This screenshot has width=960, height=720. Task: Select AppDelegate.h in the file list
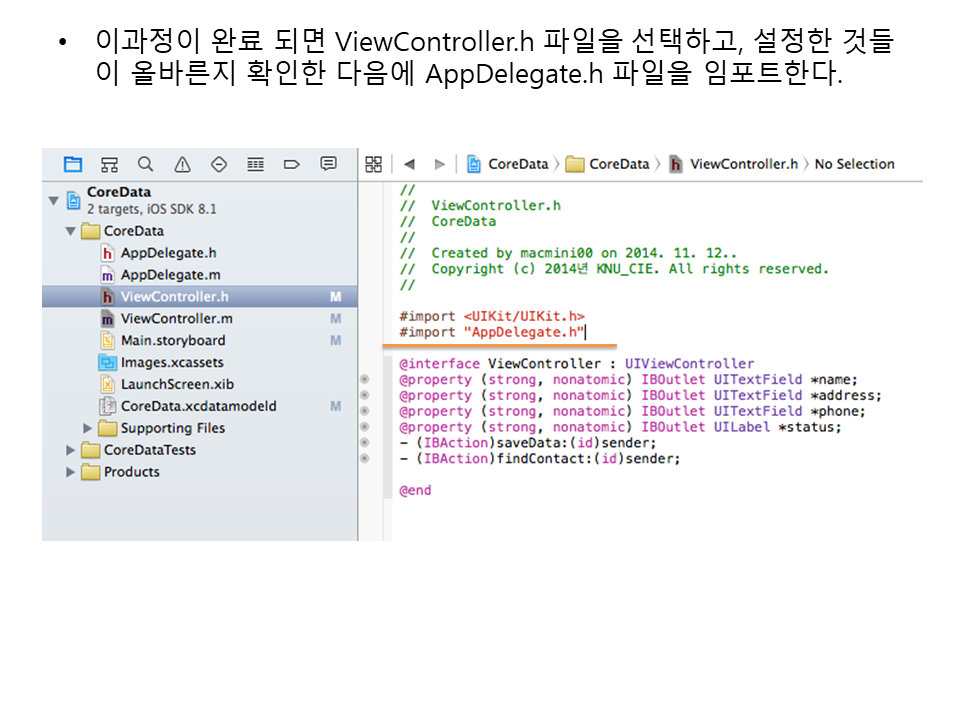(168, 253)
